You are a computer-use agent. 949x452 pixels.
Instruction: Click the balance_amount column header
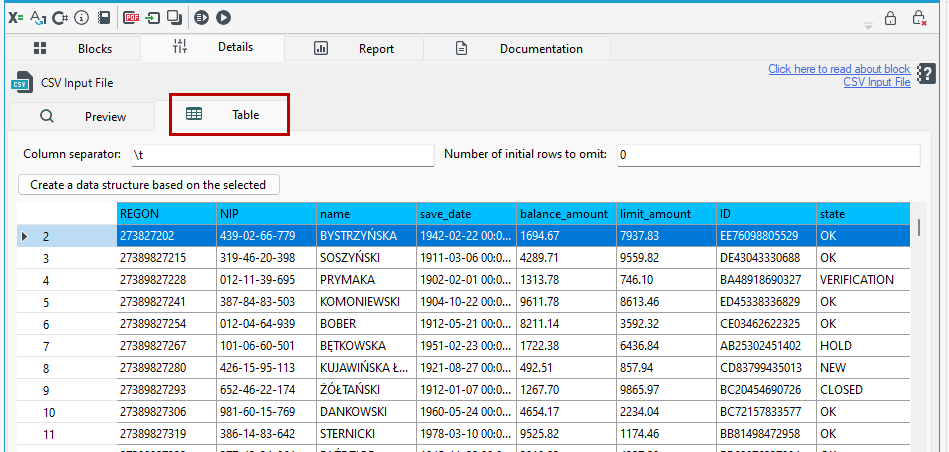[566, 214]
